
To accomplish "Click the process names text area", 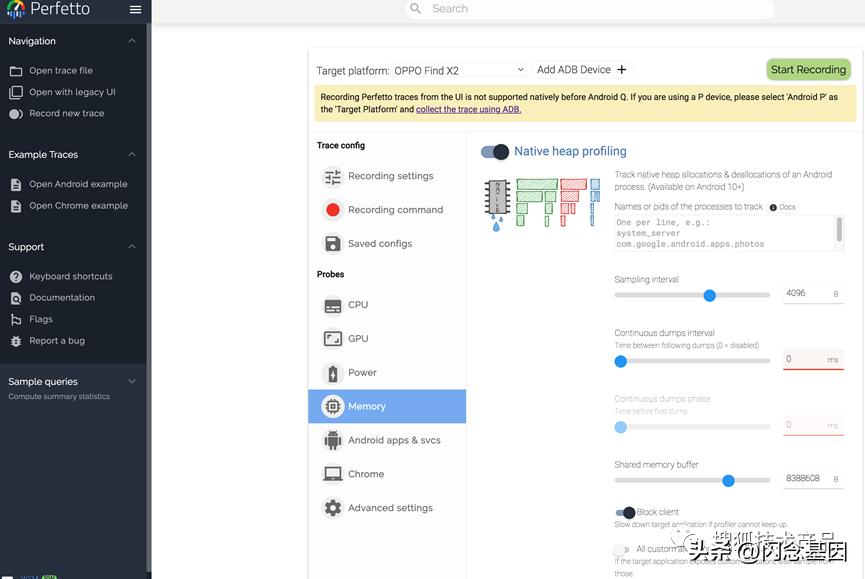I will tap(729, 233).
